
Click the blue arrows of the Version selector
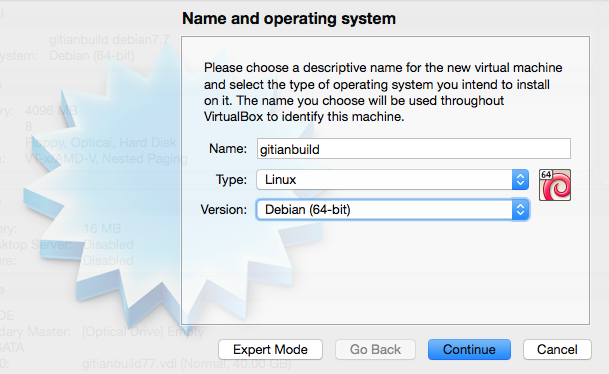click(520, 210)
